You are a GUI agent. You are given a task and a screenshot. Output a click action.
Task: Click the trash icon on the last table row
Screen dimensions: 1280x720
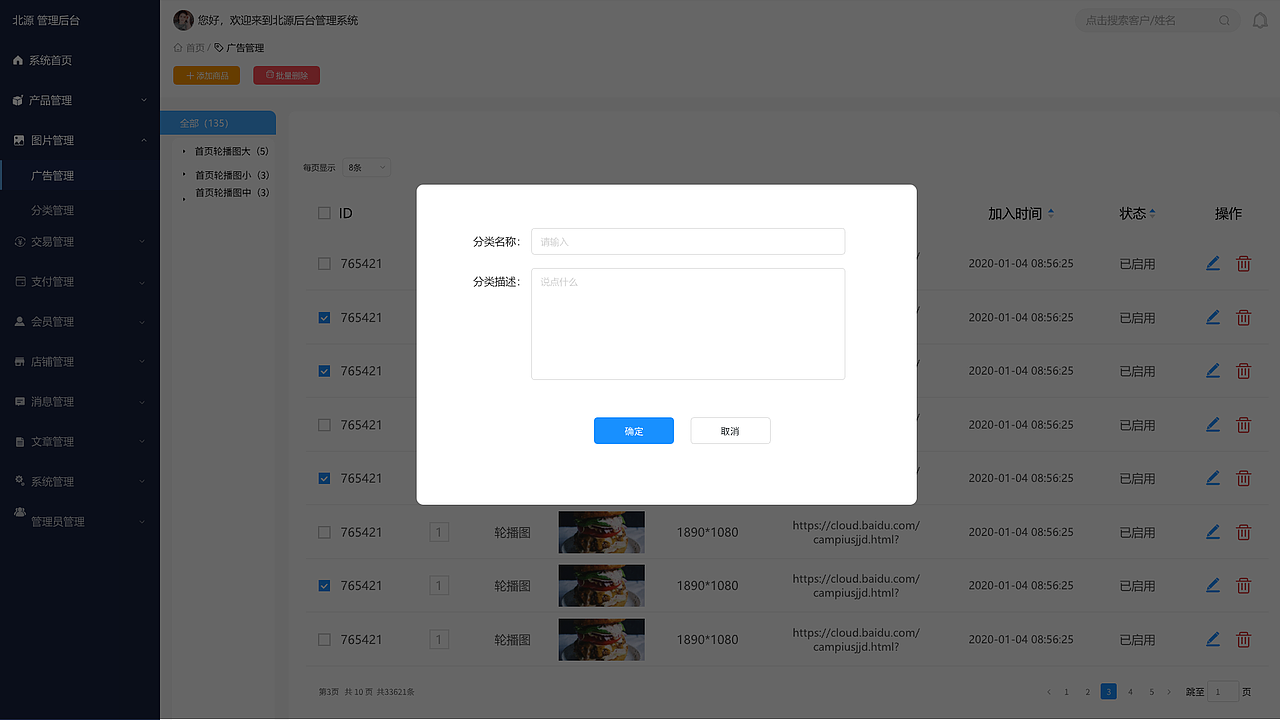point(1243,639)
